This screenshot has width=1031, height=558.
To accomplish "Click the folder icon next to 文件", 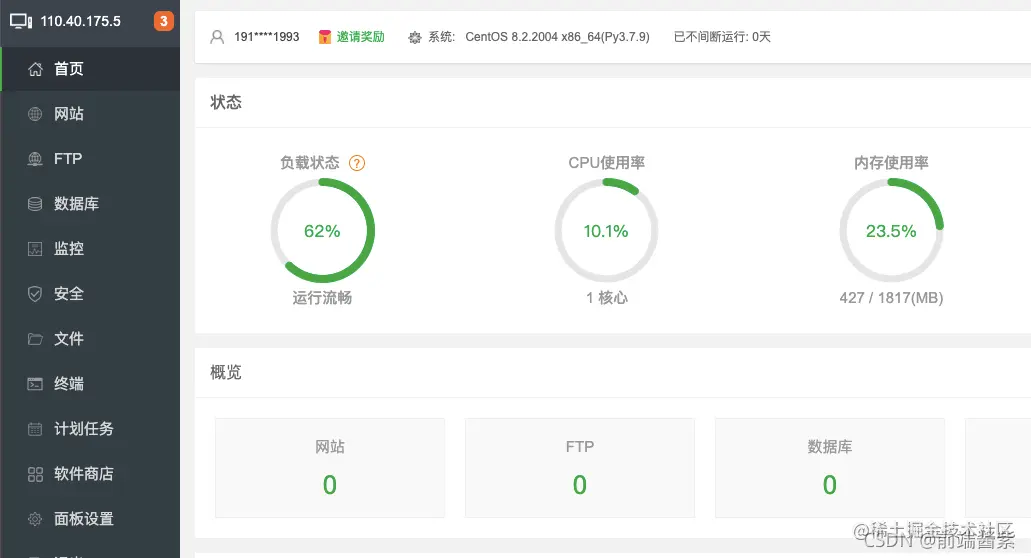I will (36, 338).
